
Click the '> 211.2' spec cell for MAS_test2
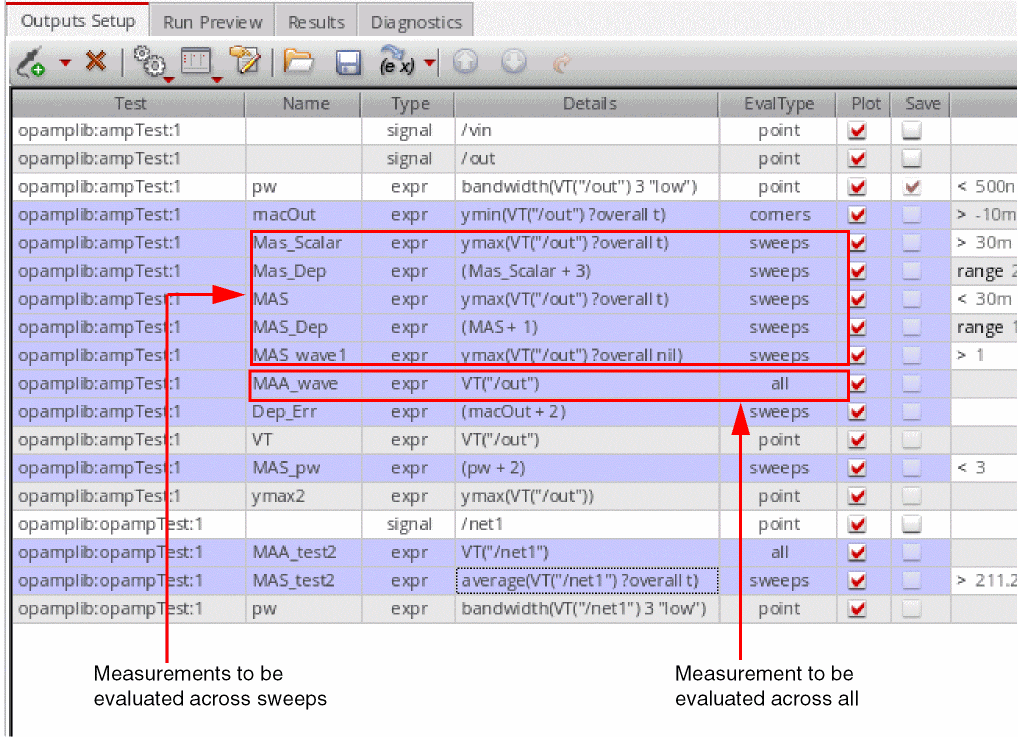click(x=984, y=581)
